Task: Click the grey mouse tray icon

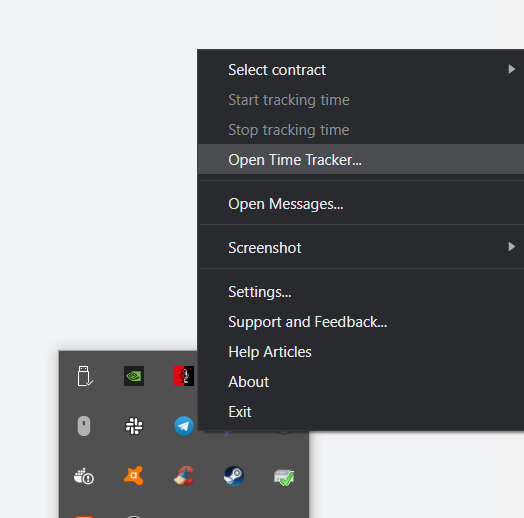Action: pyautogui.click(x=84, y=426)
